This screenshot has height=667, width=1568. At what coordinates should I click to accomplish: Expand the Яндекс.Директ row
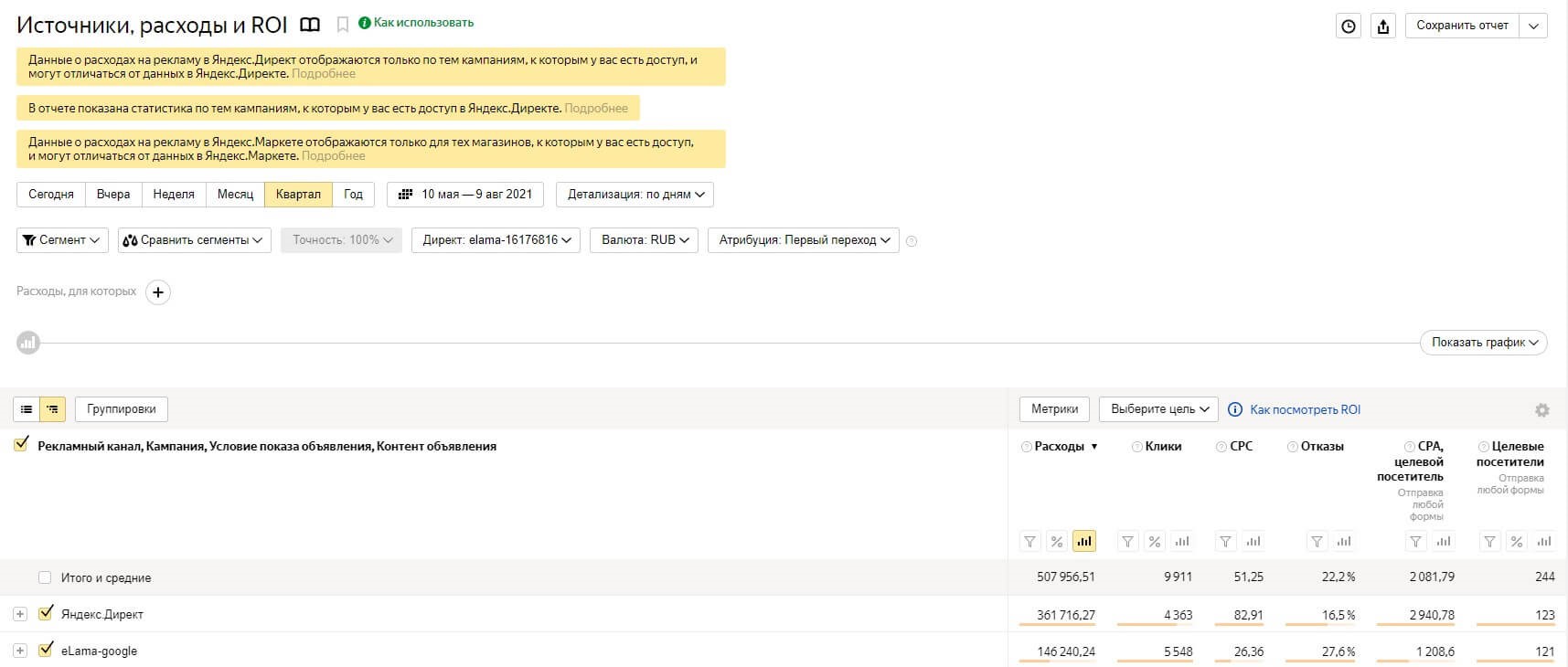[20, 614]
